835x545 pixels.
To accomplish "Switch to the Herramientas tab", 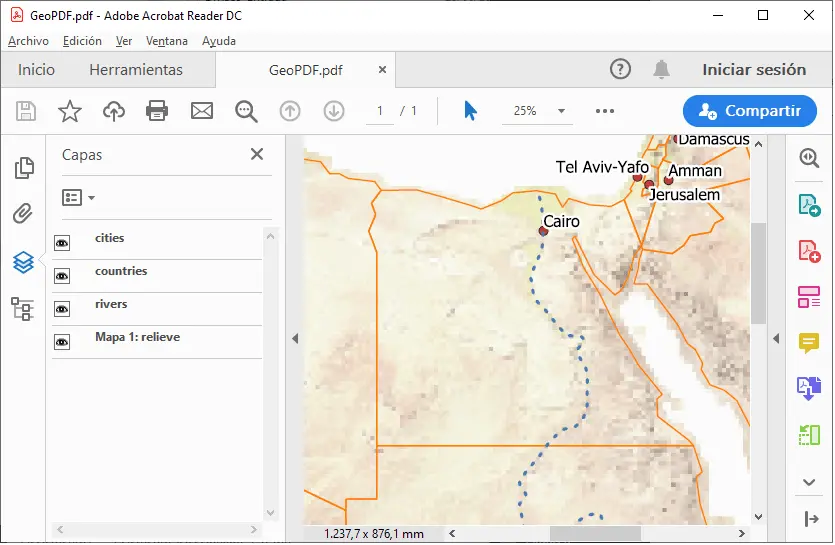I will coord(136,70).
